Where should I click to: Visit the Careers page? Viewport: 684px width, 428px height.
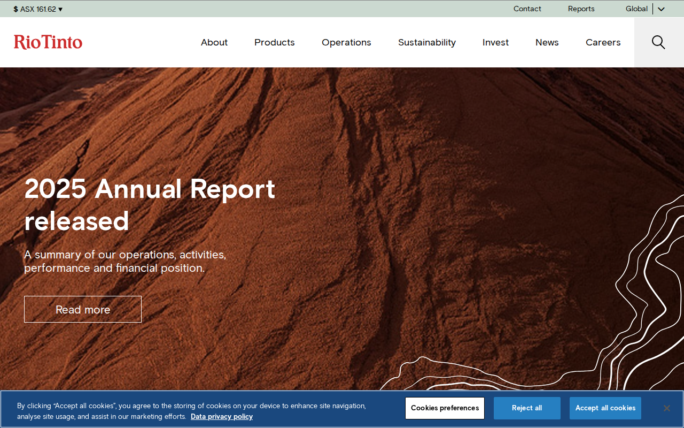pyautogui.click(x=603, y=42)
